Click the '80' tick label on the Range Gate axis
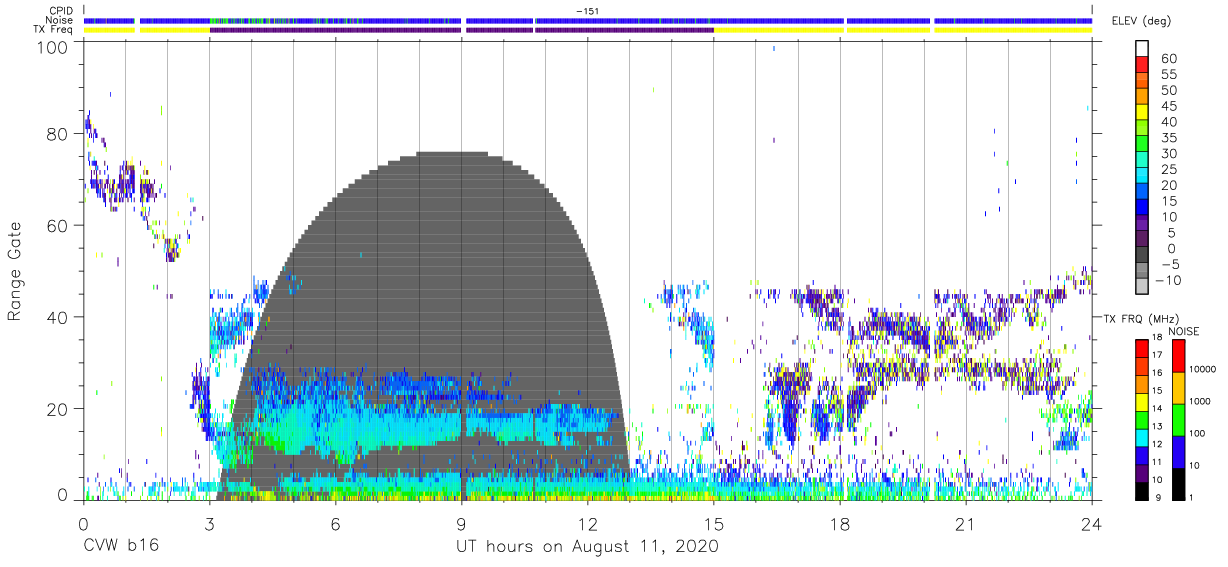Screen dimensions: 1228x567 pyautogui.click(x=57, y=135)
